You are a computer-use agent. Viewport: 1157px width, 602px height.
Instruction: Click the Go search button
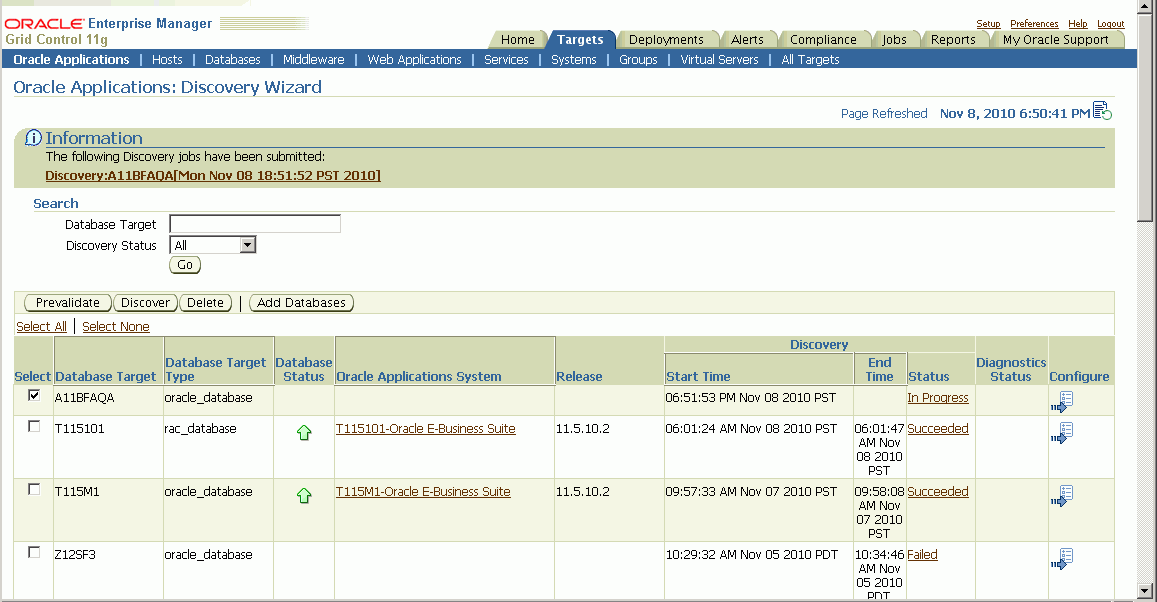(x=185, y=265)
